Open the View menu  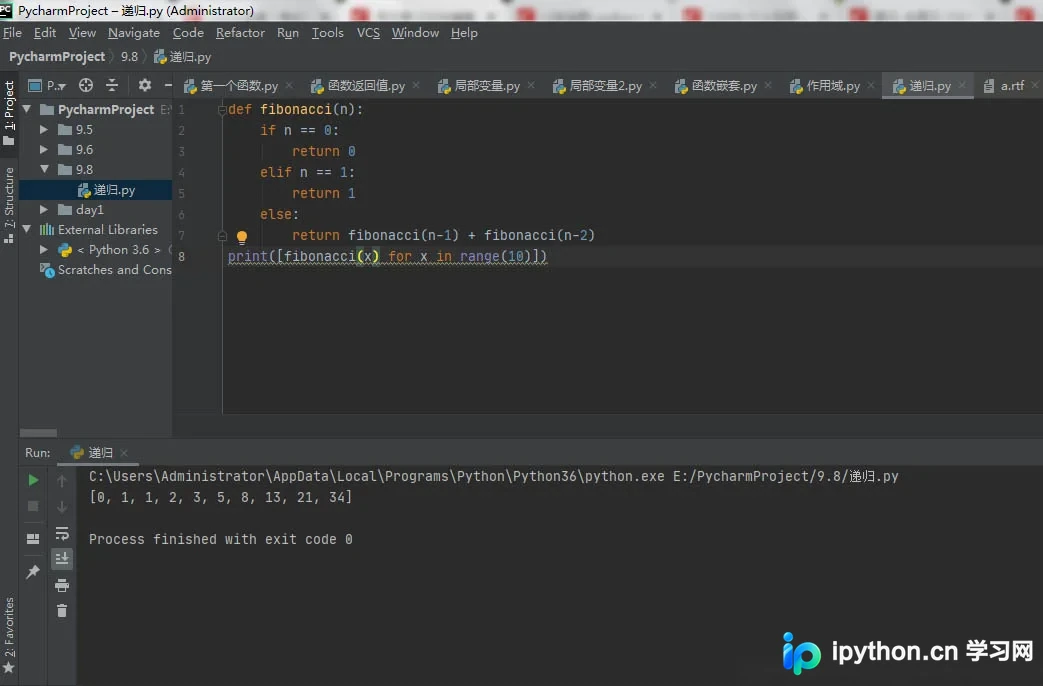[82, 33]
